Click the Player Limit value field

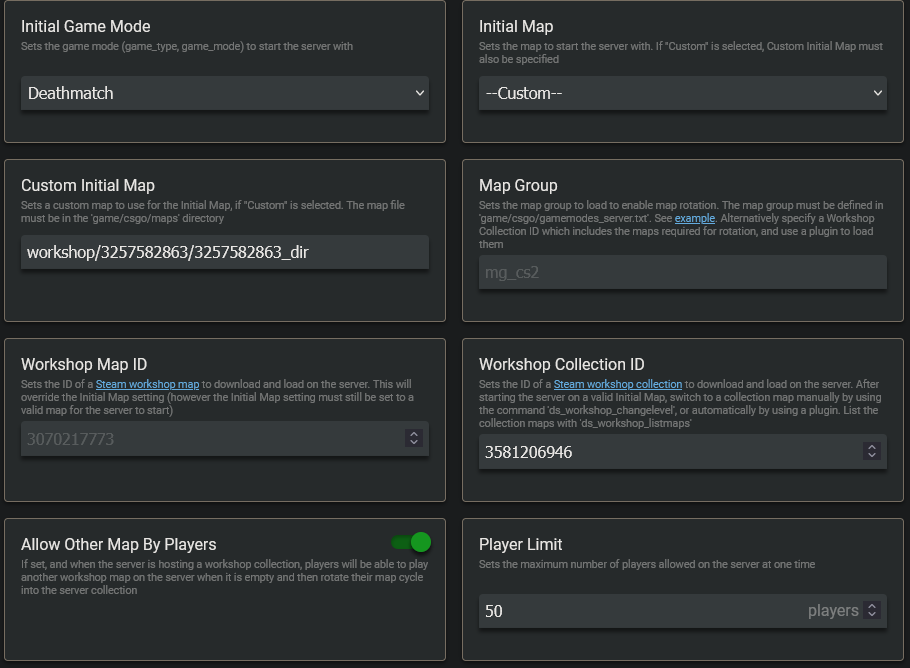pos(640,611)
